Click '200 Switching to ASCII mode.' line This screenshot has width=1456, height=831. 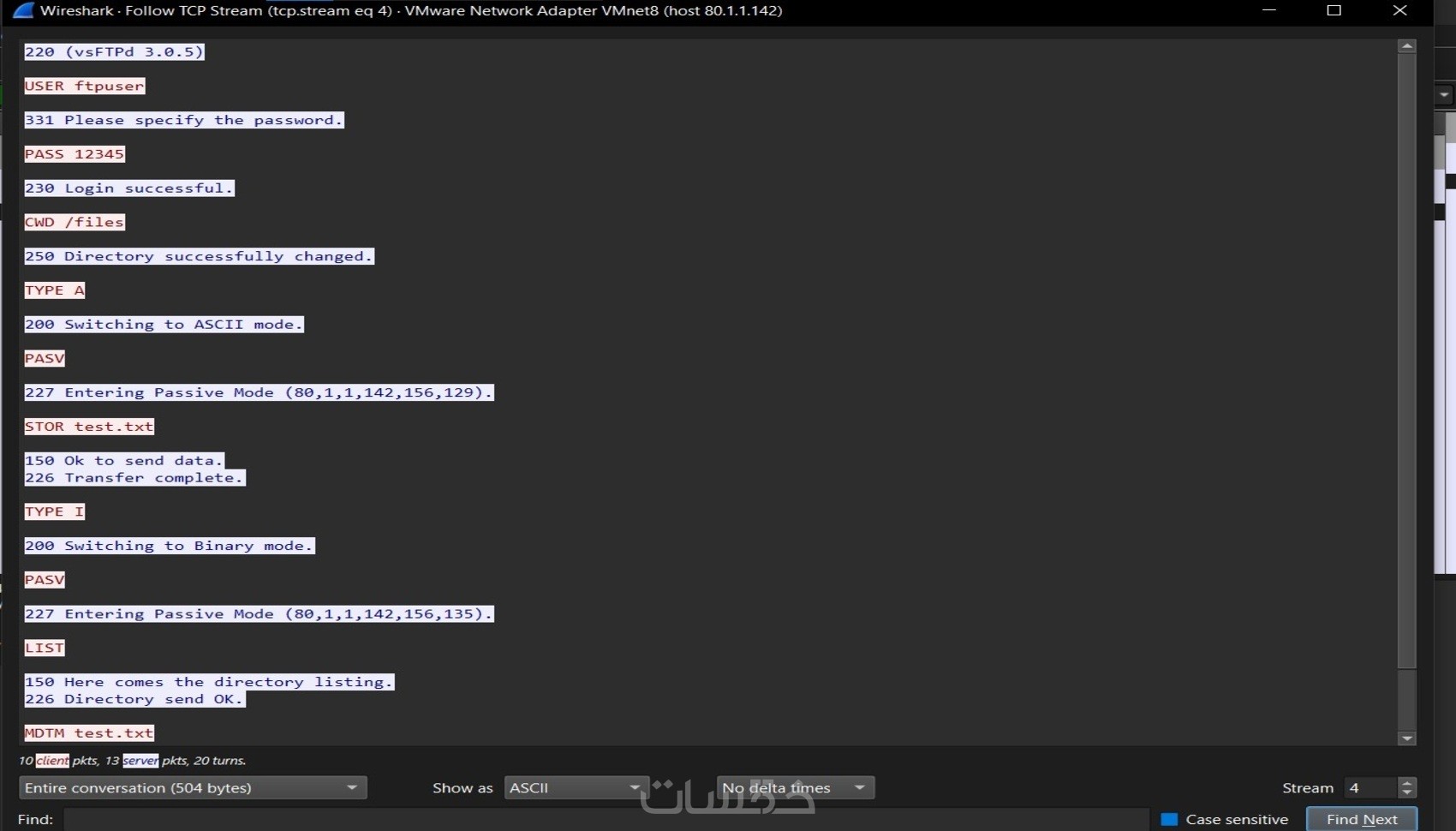[164, 325]
